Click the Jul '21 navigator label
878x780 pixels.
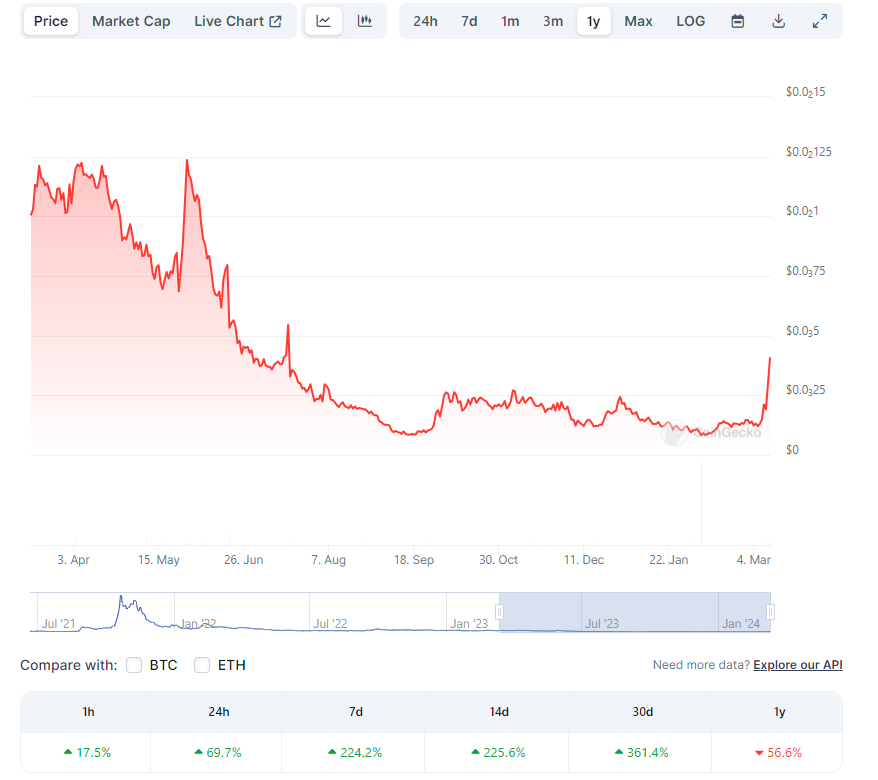coord(58,623)
